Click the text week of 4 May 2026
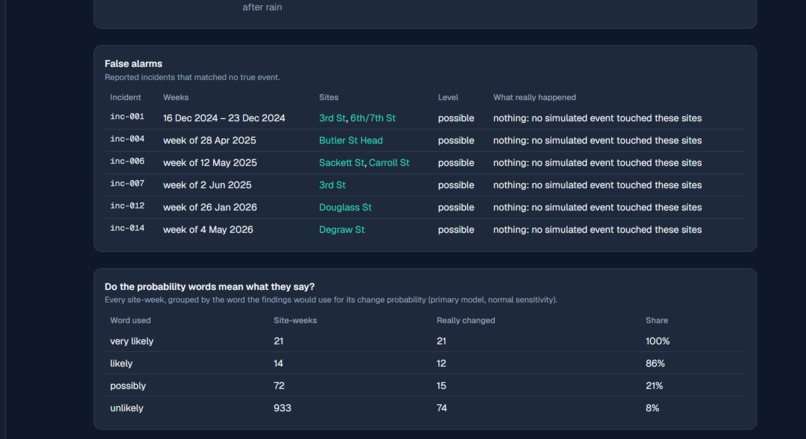 point(208,230)
